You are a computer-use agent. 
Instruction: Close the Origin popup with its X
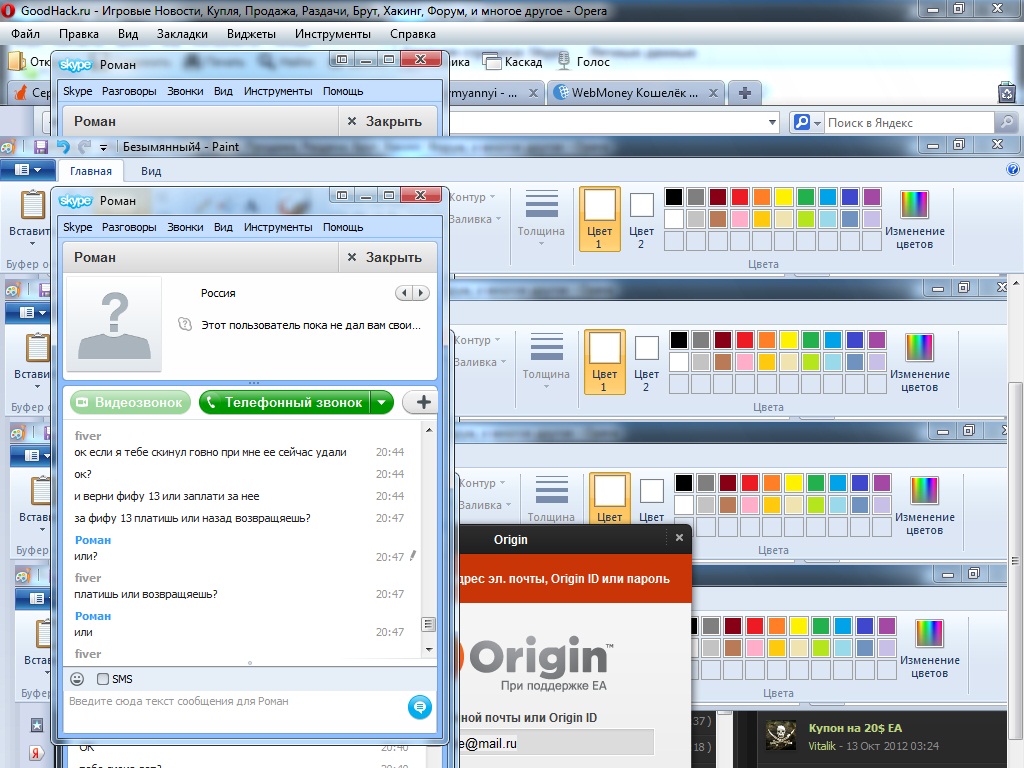[x=679, y=537]
